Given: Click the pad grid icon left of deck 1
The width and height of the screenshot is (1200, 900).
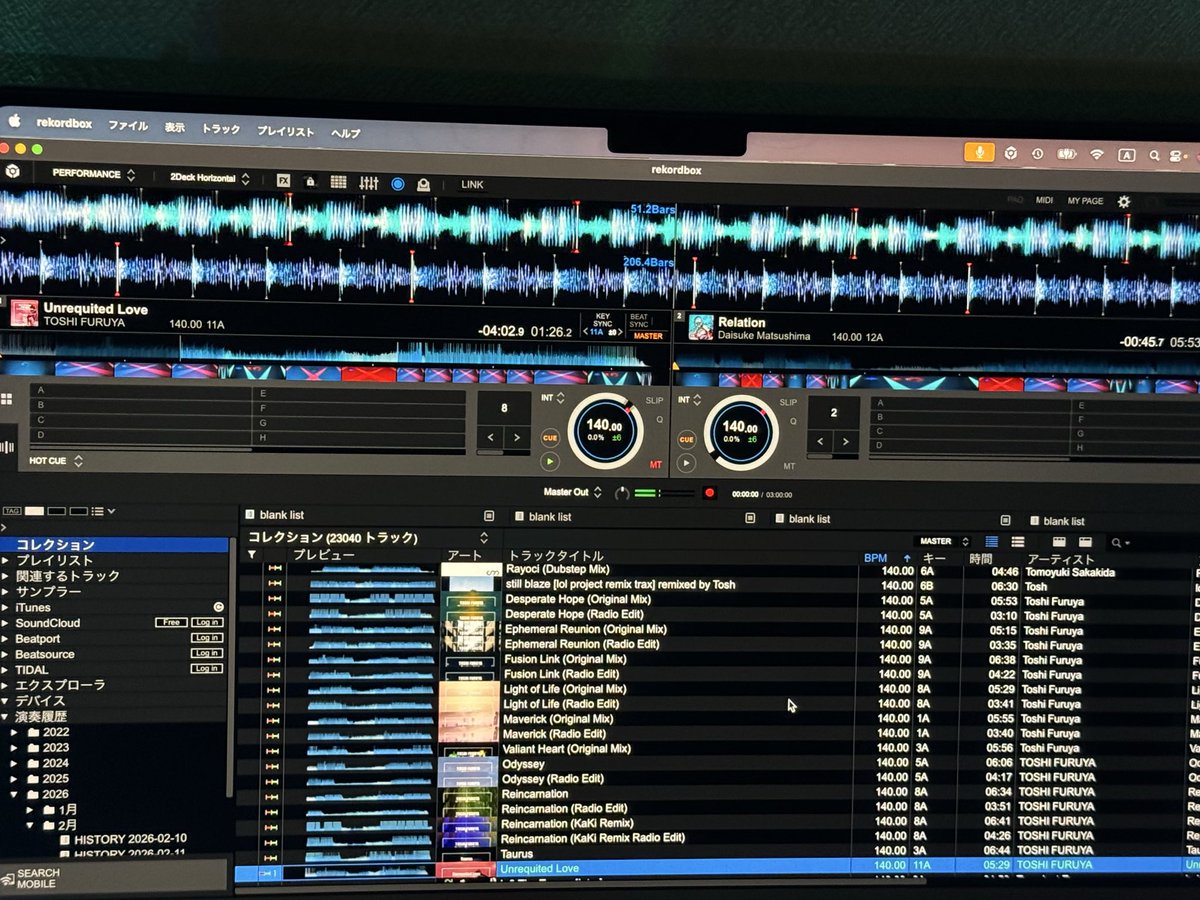Looking at the screenshot, I should (7, 399).
